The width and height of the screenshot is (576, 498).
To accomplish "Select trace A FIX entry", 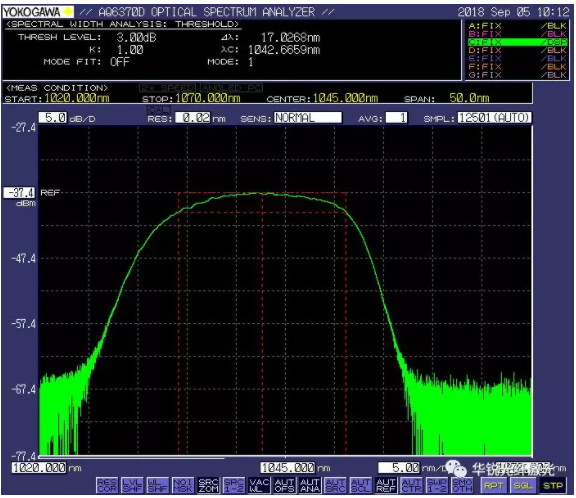I will 518,26.
